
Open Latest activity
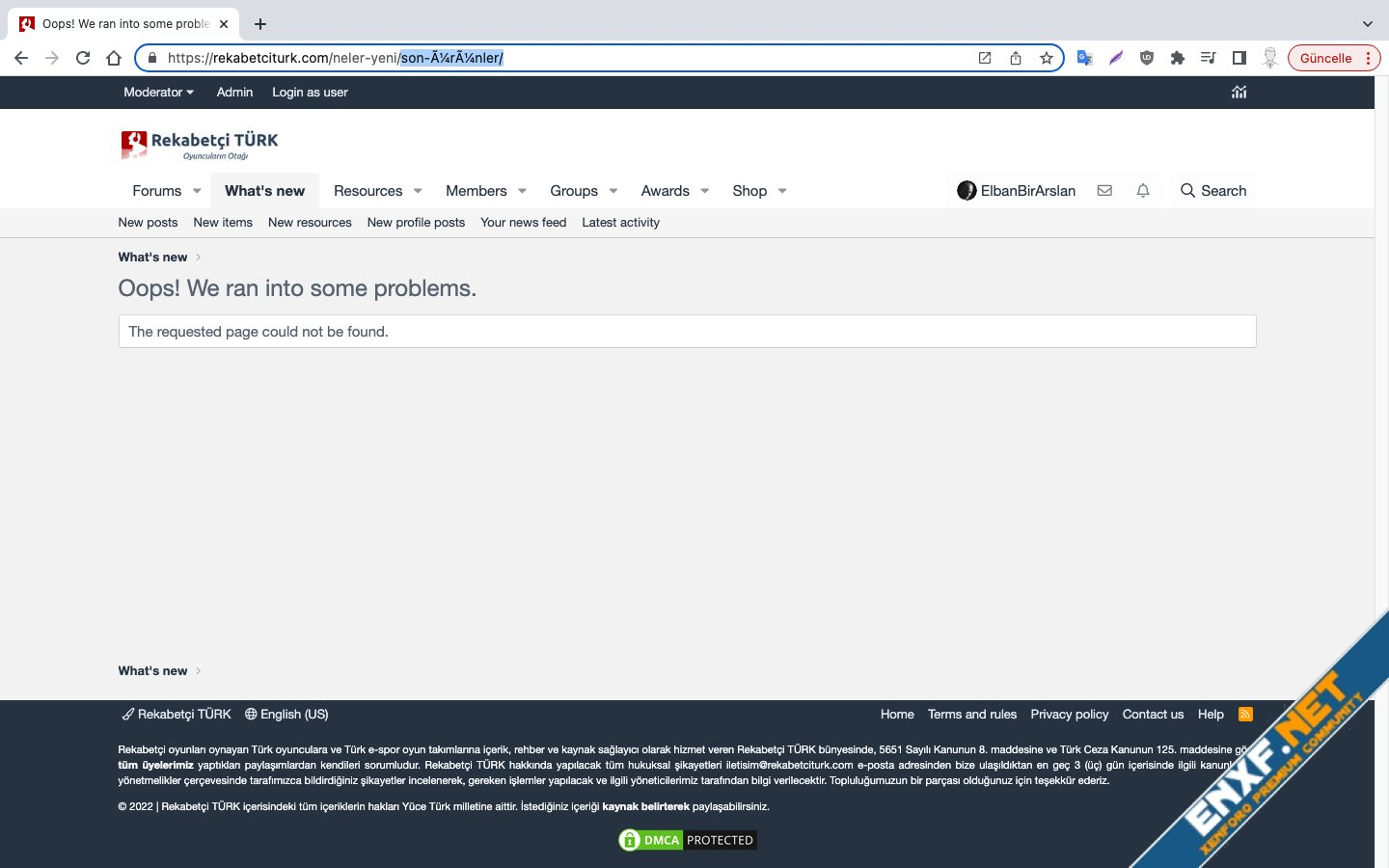point(621,223)
